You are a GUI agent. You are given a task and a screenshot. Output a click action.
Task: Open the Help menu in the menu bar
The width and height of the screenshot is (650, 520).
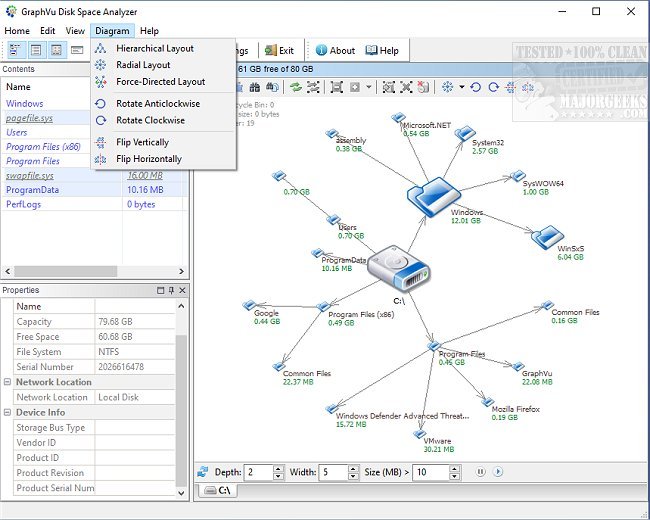[149, 31]
